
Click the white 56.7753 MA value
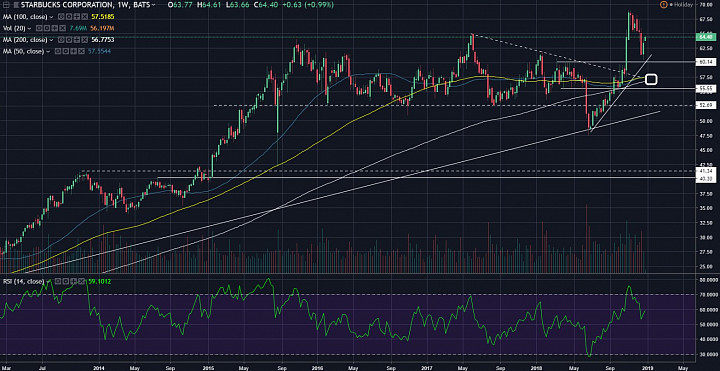coord(103,40)
